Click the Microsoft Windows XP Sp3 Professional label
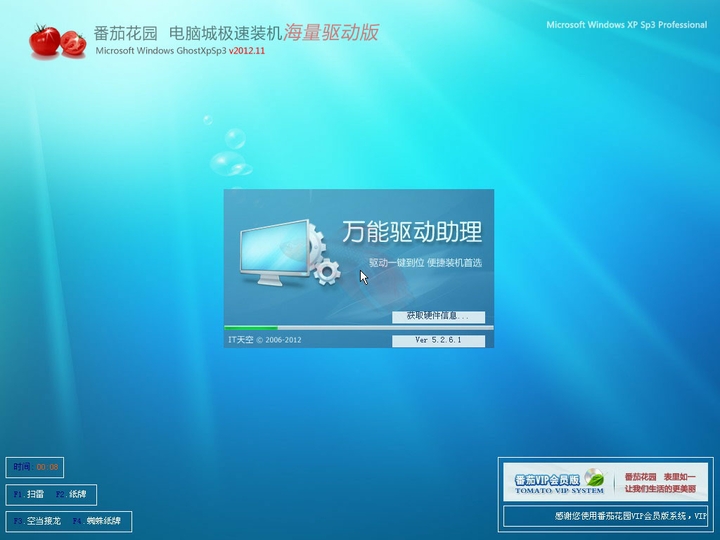The height and width of the screenshot is (540, 720). [x=627, y=25]
